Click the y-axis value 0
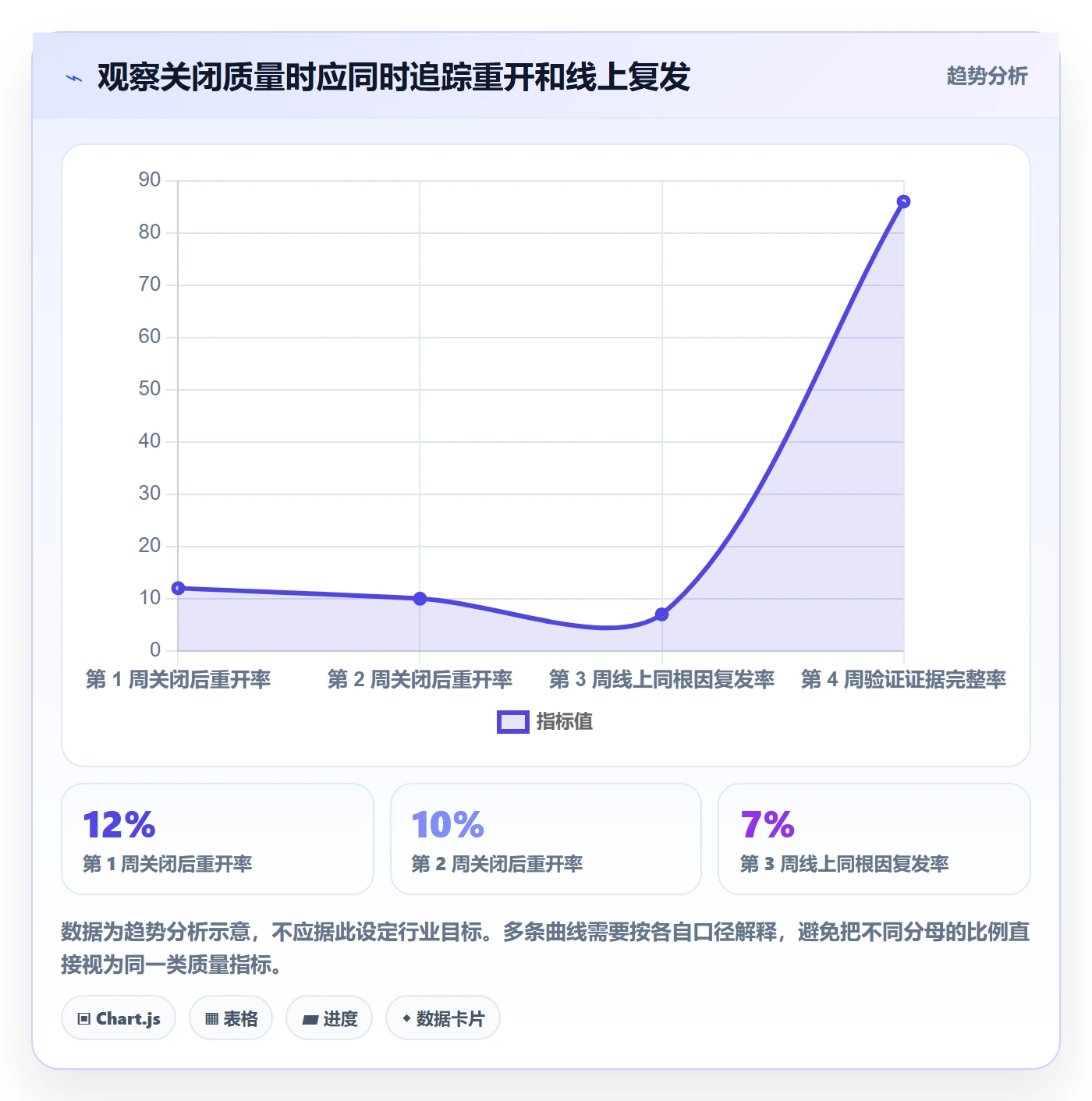Screen dimensions: 1092x1101 [x=155, y=650]
